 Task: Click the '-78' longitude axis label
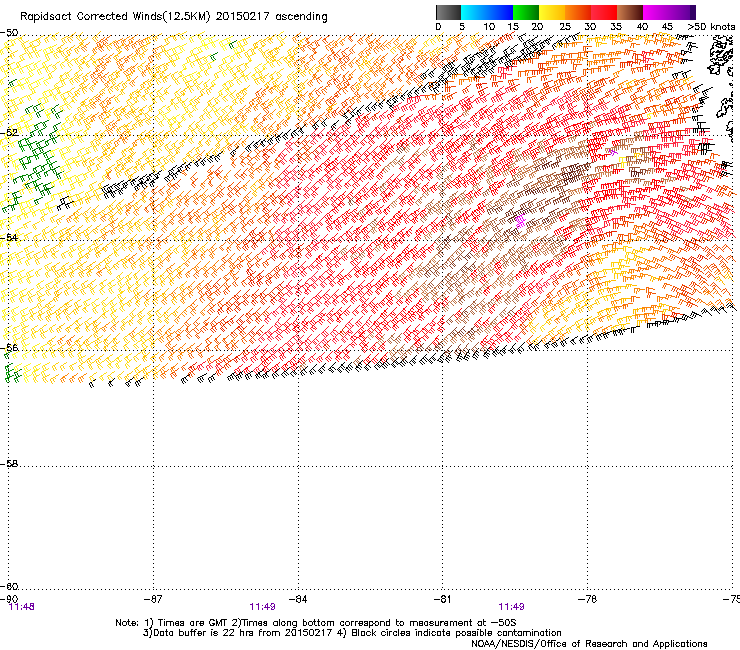[x=587, y=599]
